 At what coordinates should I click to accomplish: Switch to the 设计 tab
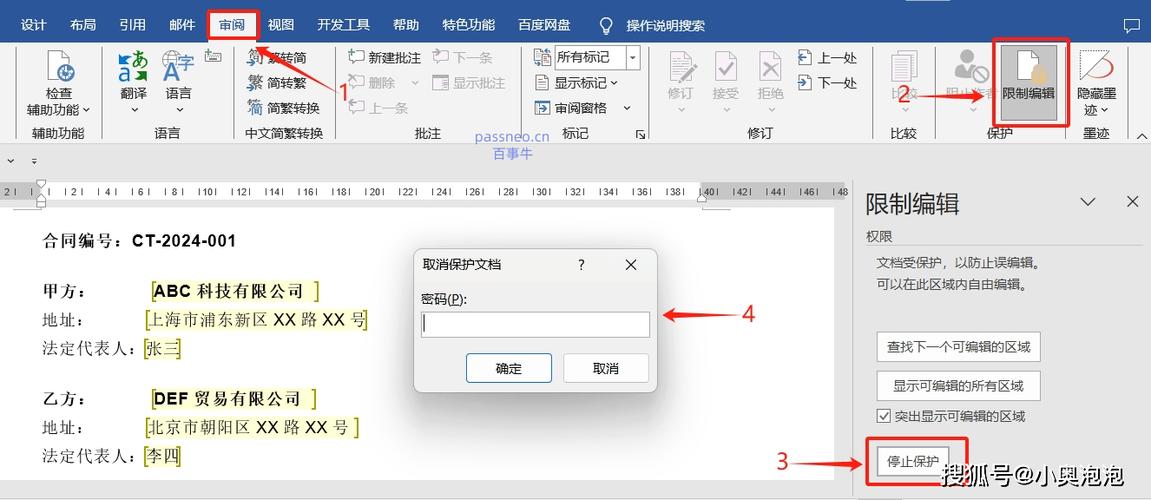34,25
